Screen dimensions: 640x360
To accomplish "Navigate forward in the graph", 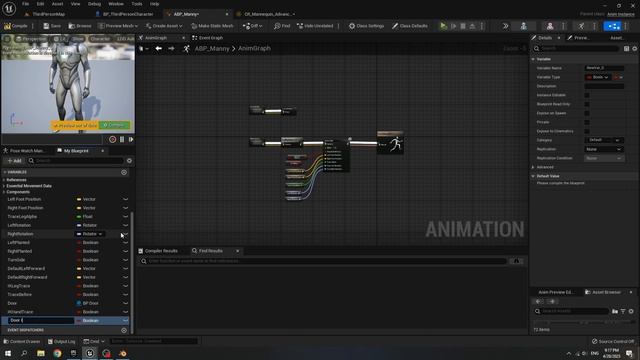I will 171,49.
